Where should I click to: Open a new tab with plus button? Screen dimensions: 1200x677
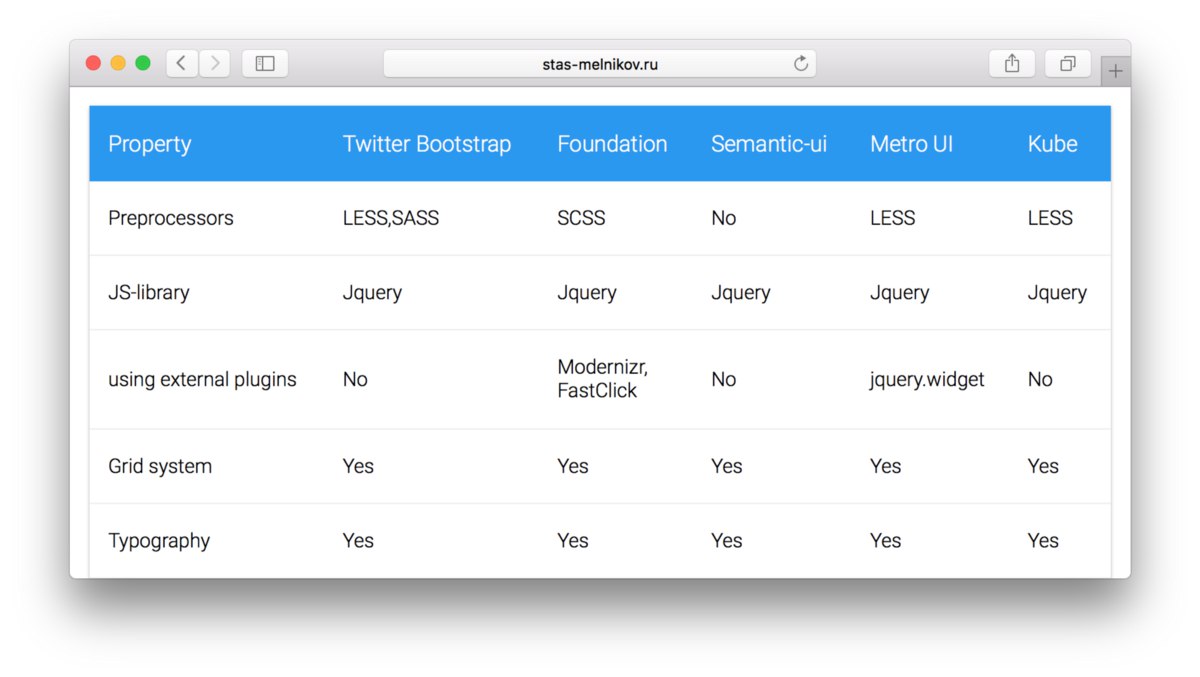1116,72
